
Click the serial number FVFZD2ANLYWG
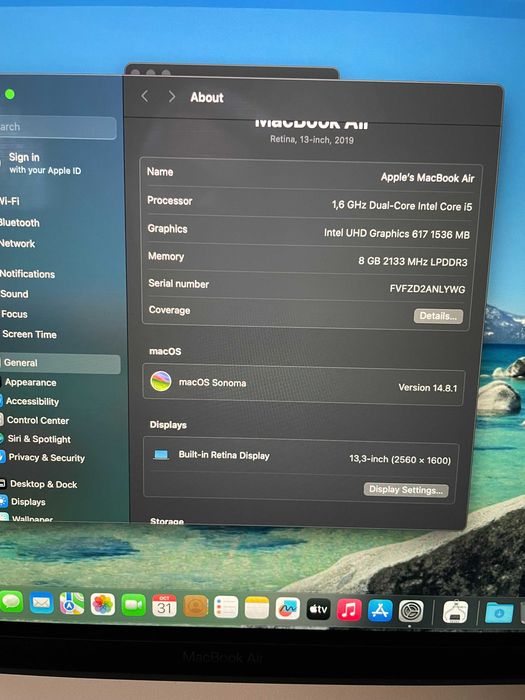pyautogui.click(x=427, y=289)
